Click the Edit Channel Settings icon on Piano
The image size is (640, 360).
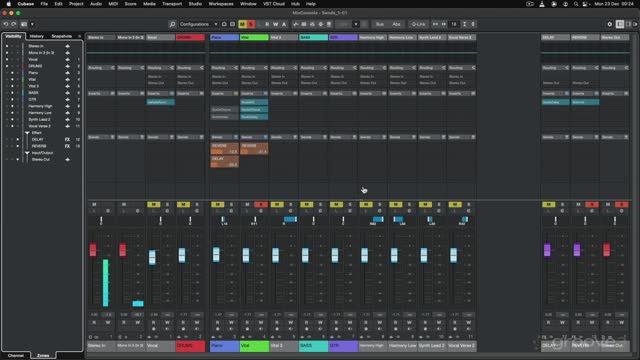pyautogui.click(x=231, y=211)
